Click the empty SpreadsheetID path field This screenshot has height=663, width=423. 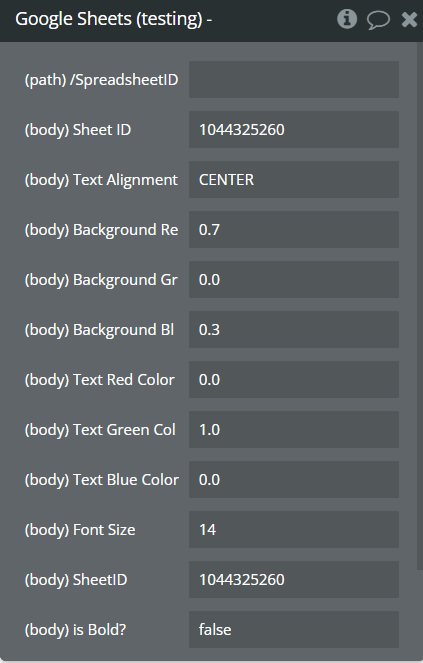[x=294, y=79]
